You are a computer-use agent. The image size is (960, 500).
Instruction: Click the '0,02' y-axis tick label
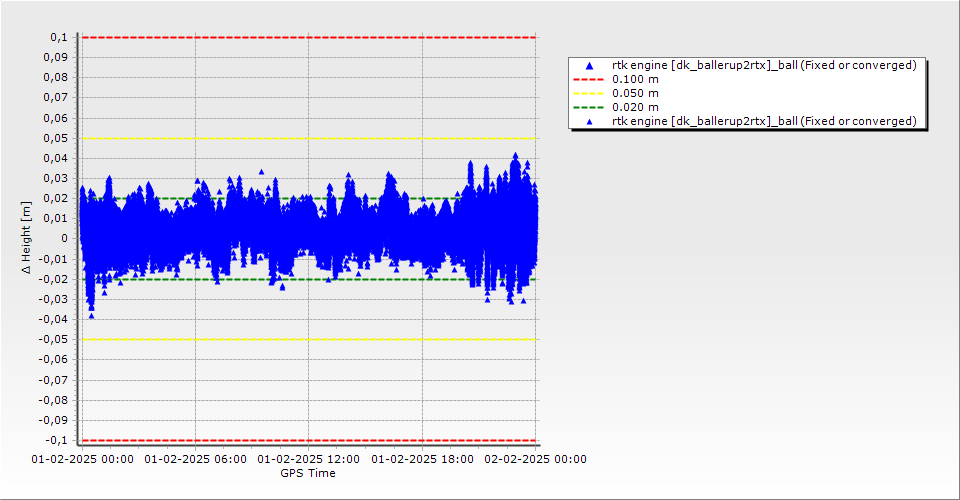[56, 198]
